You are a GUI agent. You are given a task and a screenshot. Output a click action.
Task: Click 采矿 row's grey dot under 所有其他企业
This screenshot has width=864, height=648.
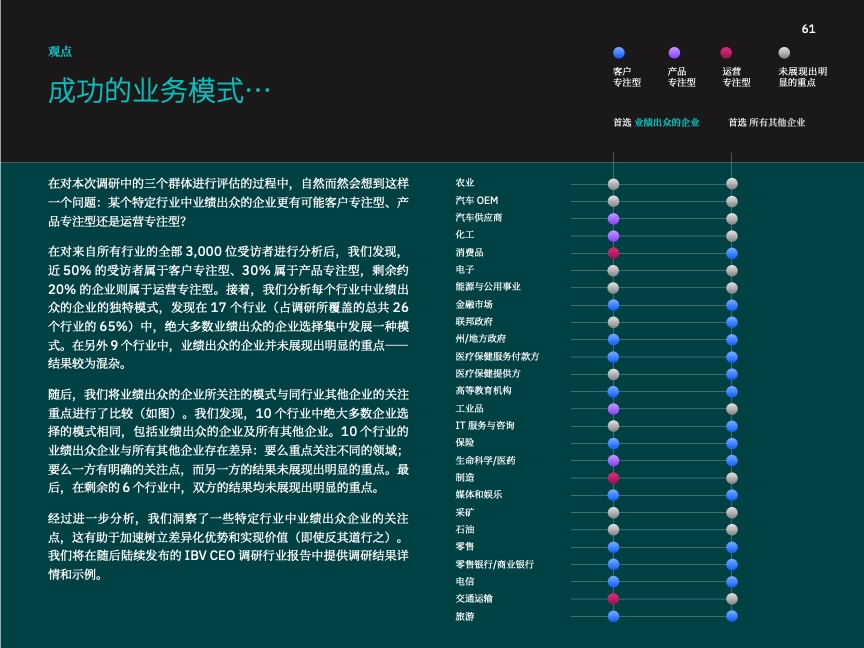(732, 512)
